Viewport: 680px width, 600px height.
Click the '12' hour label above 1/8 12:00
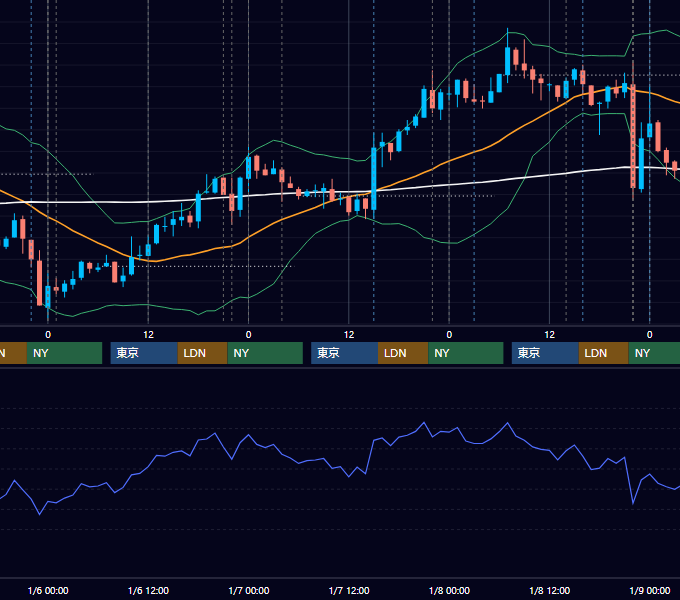(549, 335)
